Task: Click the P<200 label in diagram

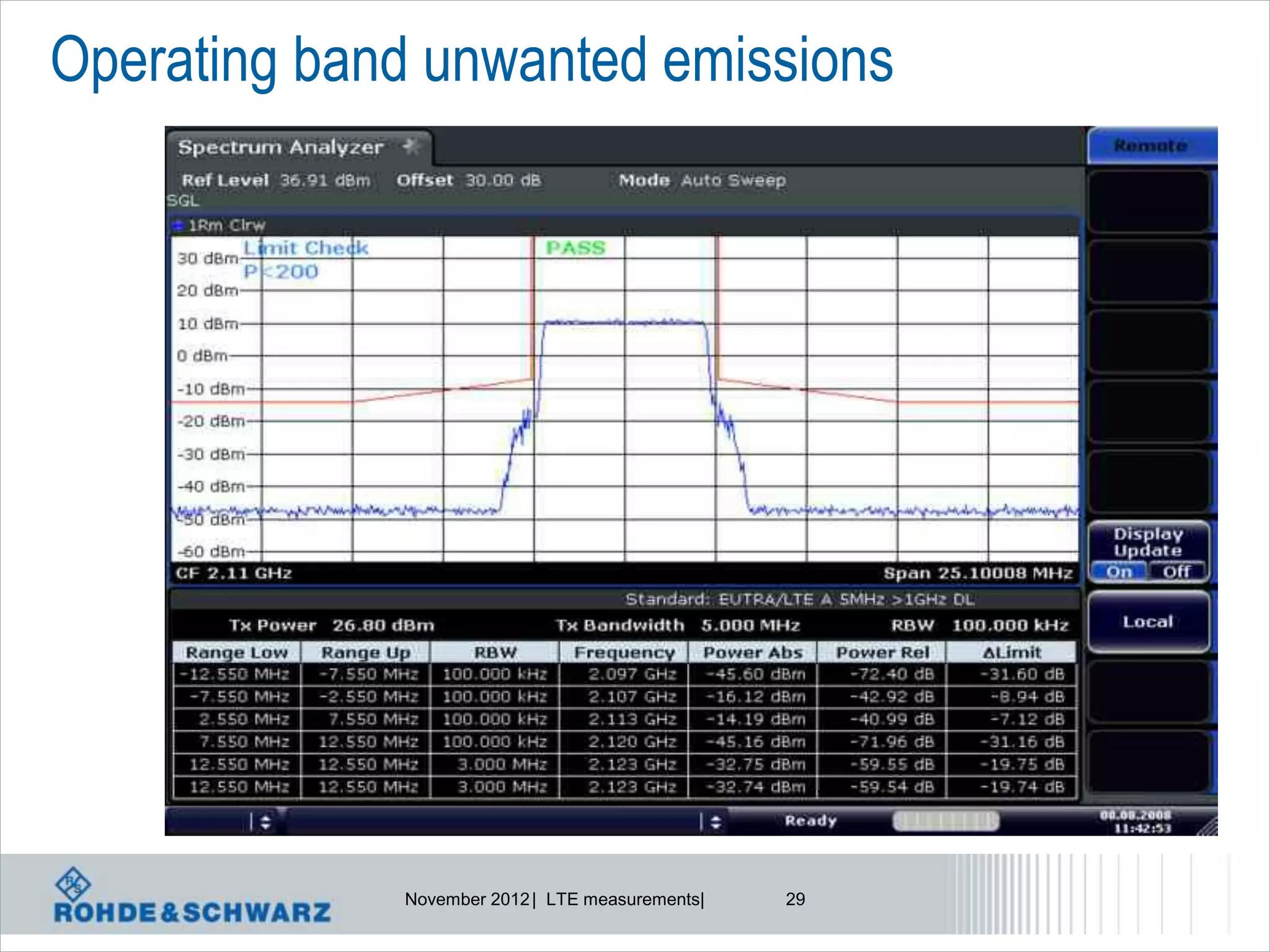Action: (x=280, y=271)
